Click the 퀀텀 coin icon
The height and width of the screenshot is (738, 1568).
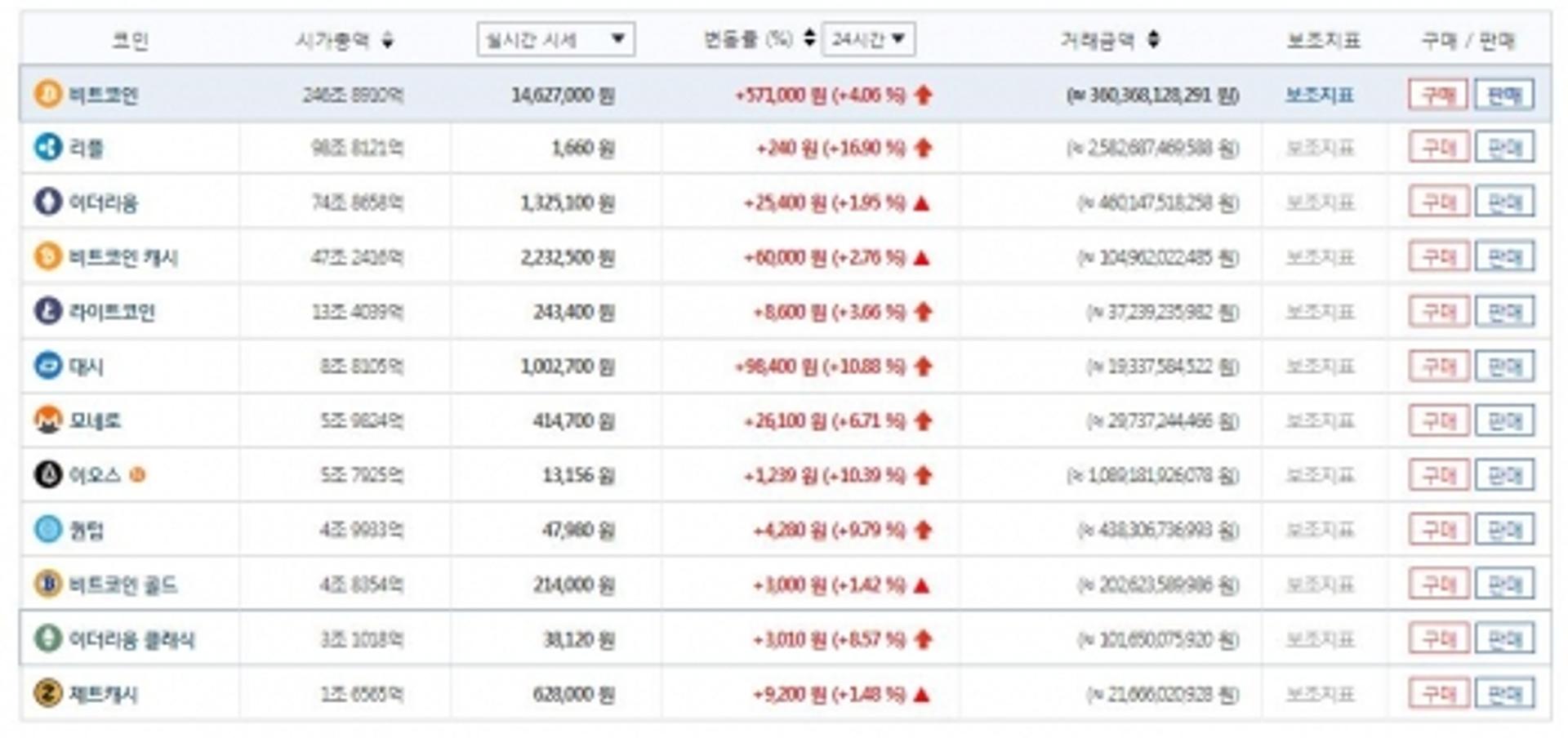tap(48, 529)
